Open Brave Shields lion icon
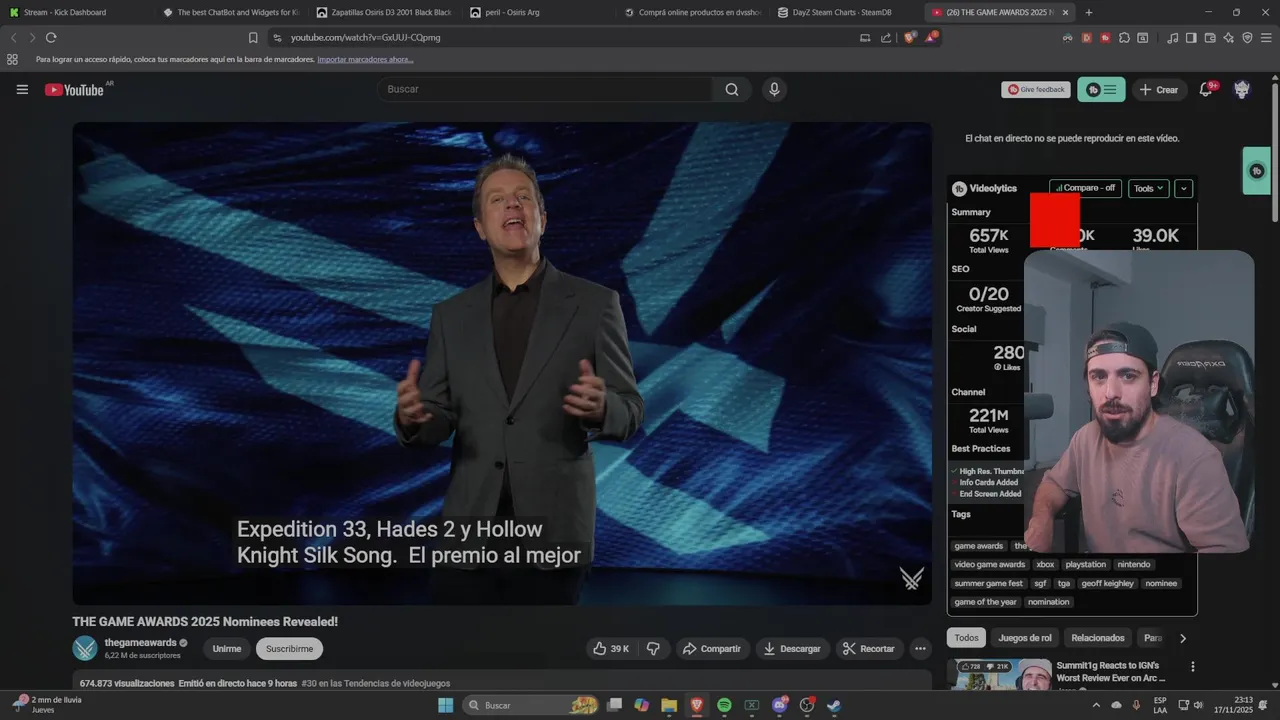 (x=909, y=37)
